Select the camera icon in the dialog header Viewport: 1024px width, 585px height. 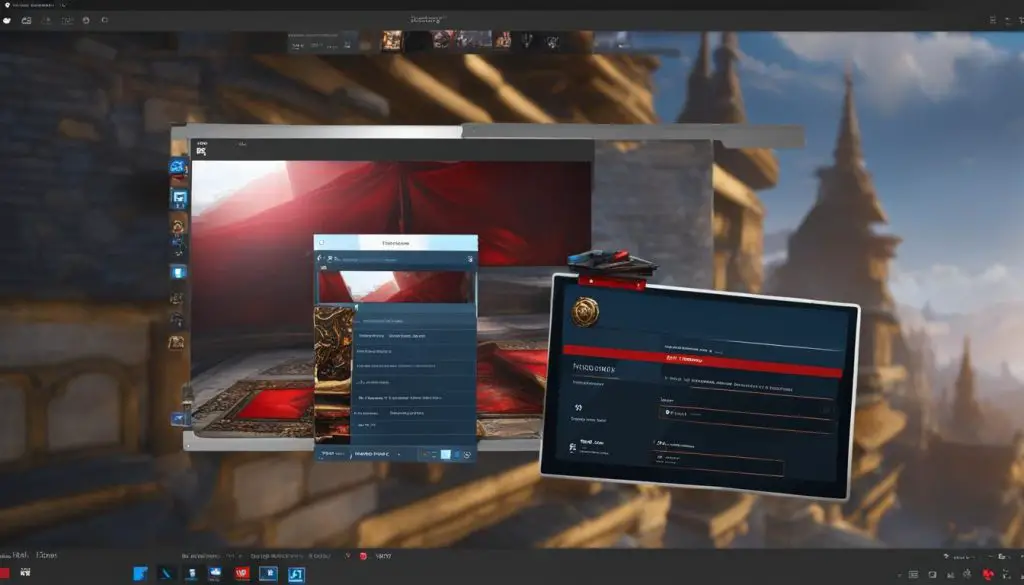click(x=330, y=258)
